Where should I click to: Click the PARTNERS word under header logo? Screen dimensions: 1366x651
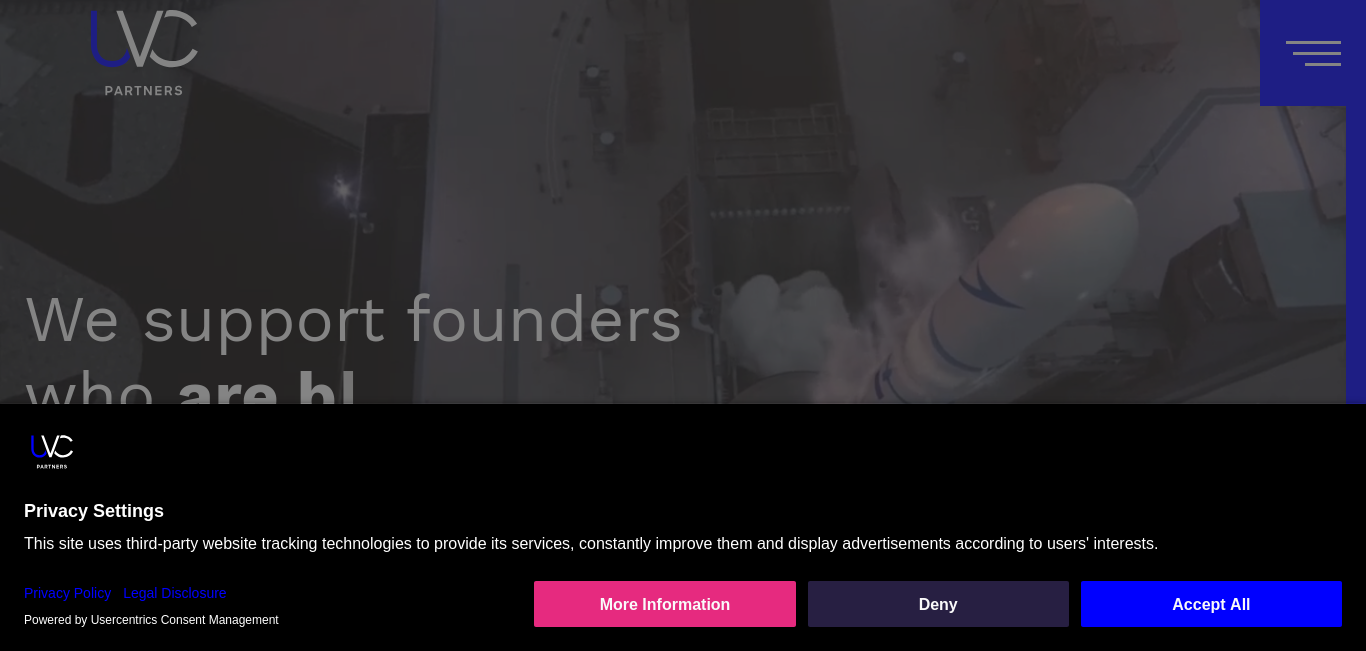pos(144,90)
